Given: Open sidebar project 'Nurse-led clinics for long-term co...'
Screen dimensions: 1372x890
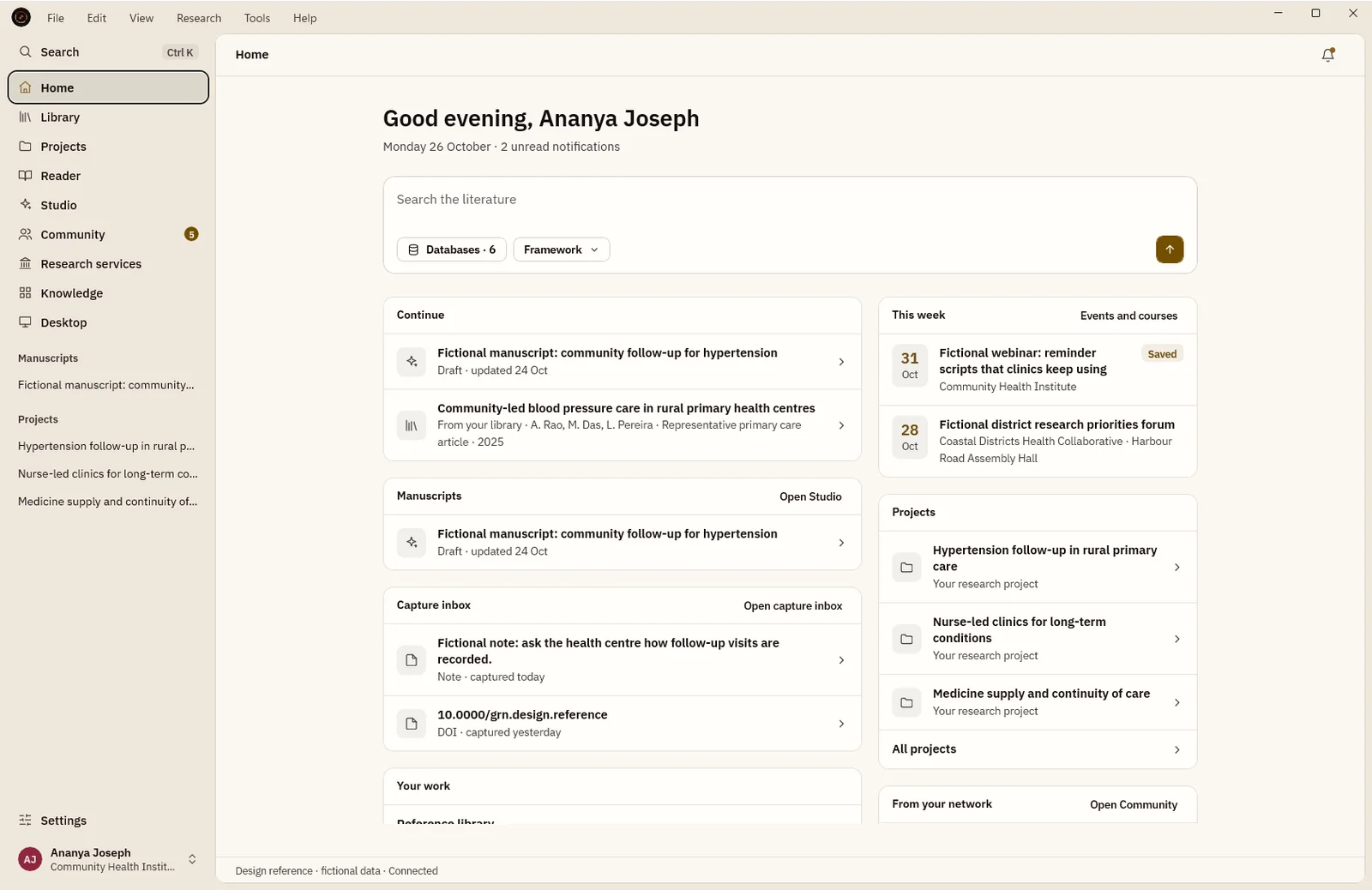Looking at the screenshot, I should [x=108, y=473].
